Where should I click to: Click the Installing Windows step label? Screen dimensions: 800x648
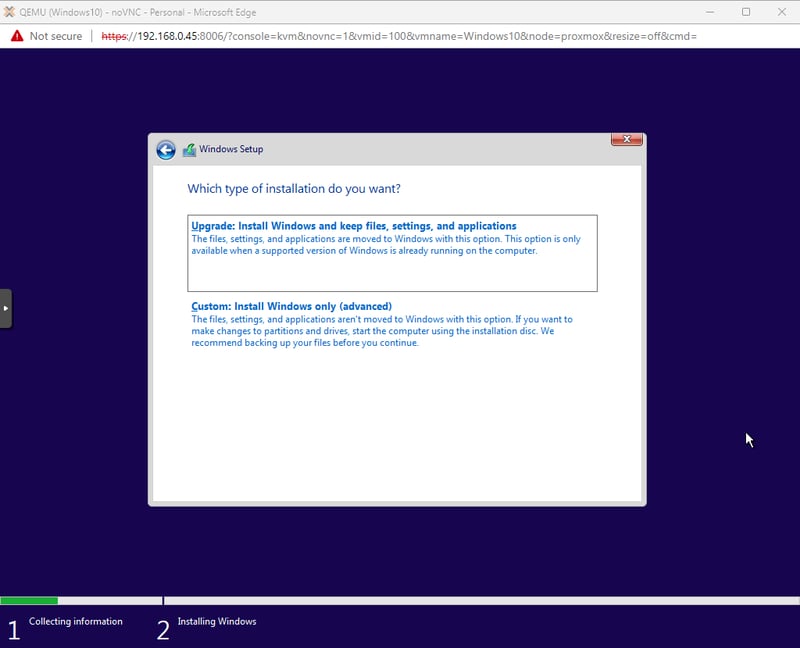[x=217, y=622]
